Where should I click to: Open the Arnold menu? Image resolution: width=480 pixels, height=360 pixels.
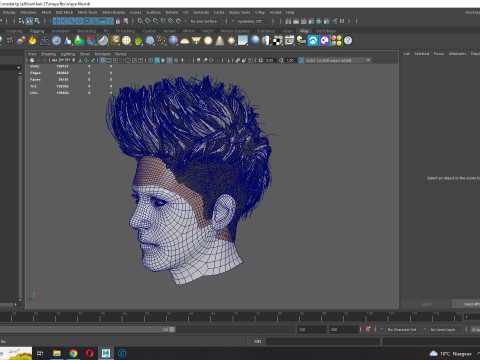(275, 12)
